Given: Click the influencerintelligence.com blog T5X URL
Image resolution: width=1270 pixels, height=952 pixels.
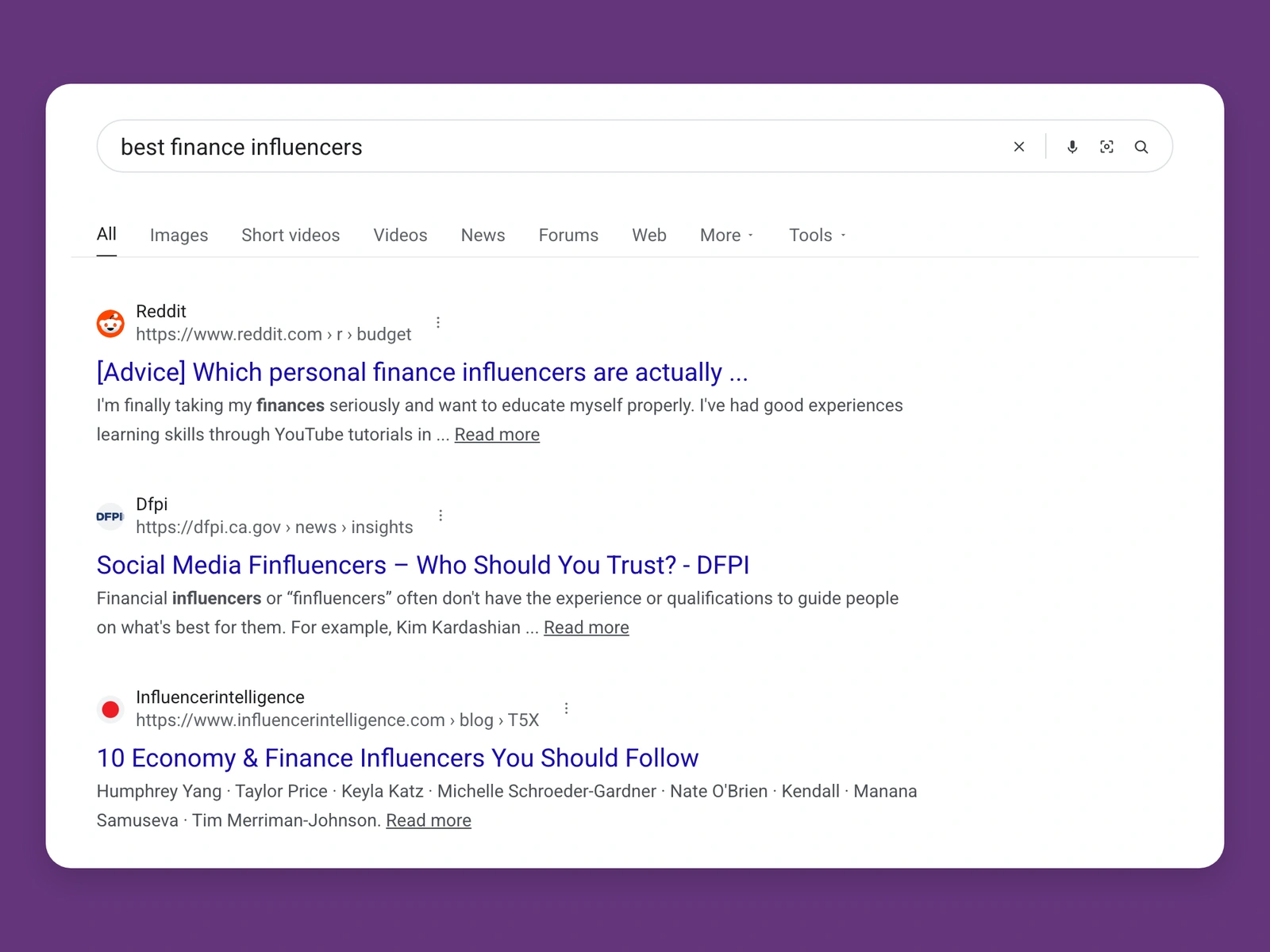Looking at the screenshot, I should pos(337,720).
